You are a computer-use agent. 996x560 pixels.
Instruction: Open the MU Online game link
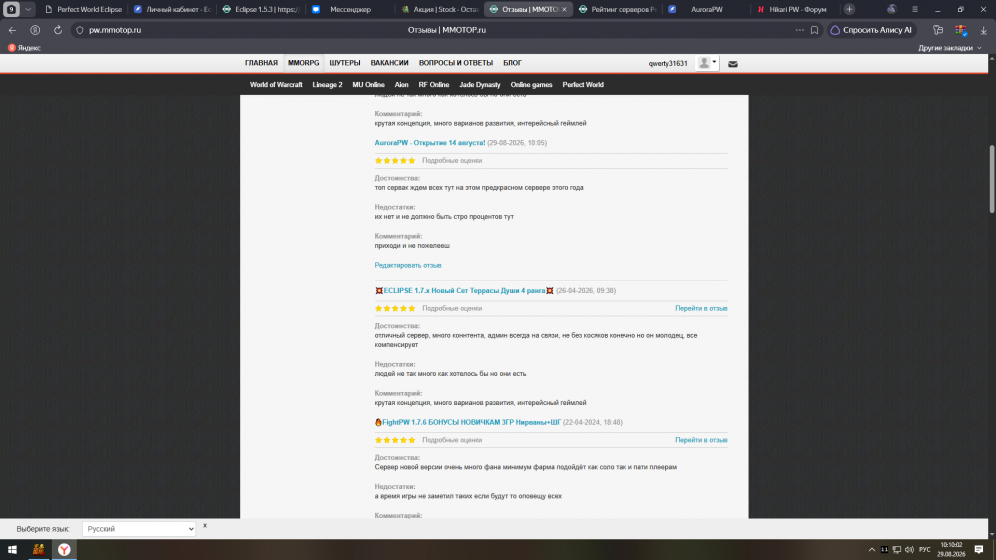368,84
